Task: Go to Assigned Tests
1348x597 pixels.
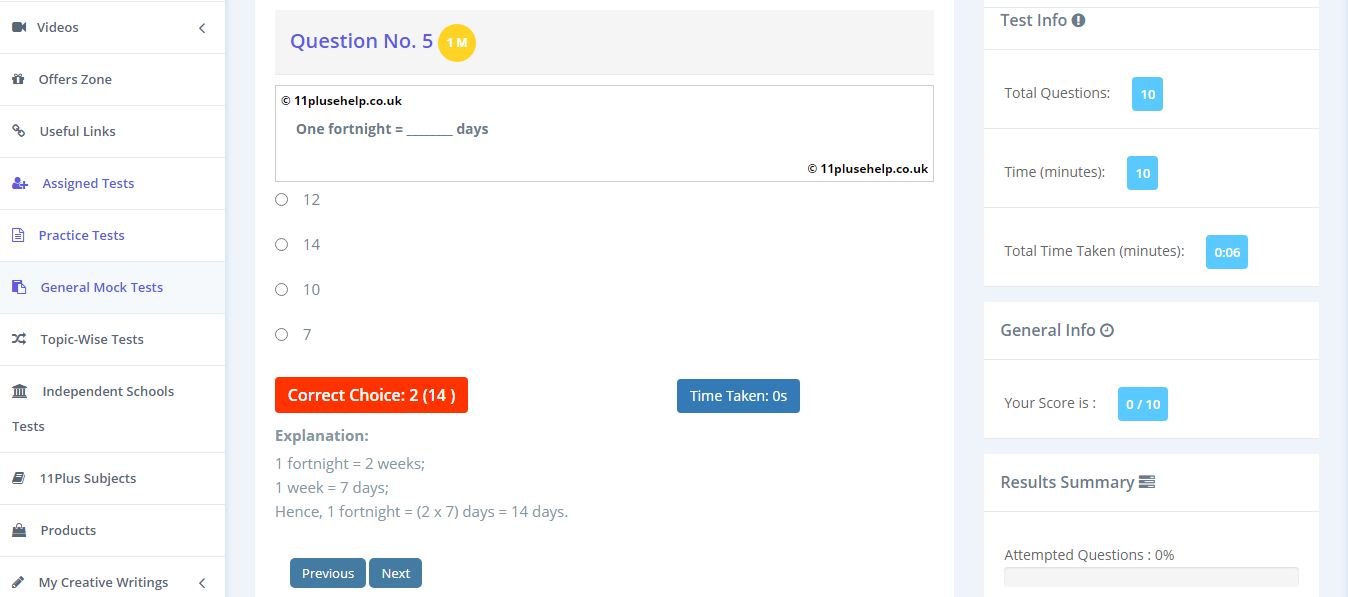Action: click(112, 183)
